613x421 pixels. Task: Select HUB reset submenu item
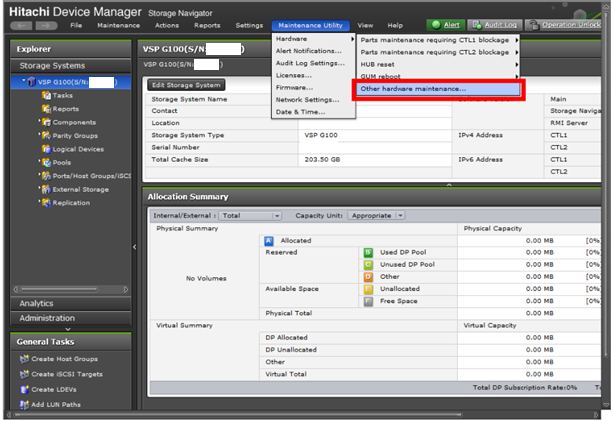tap(438, 64)
